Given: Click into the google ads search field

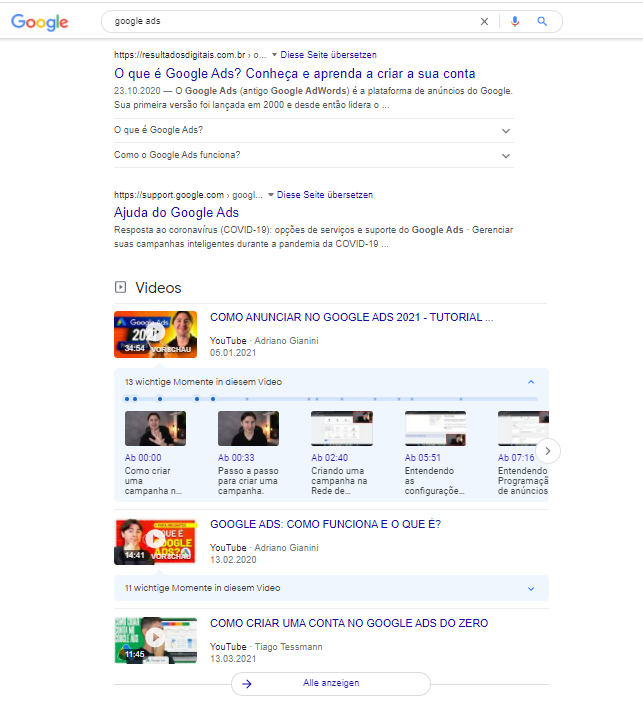Looking at the screenshot, I should coord(291,21).
